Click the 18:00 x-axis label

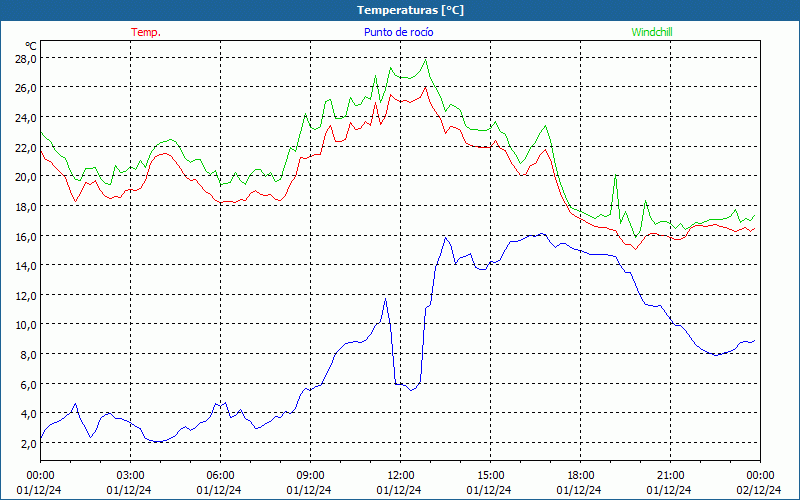[580, 475]
